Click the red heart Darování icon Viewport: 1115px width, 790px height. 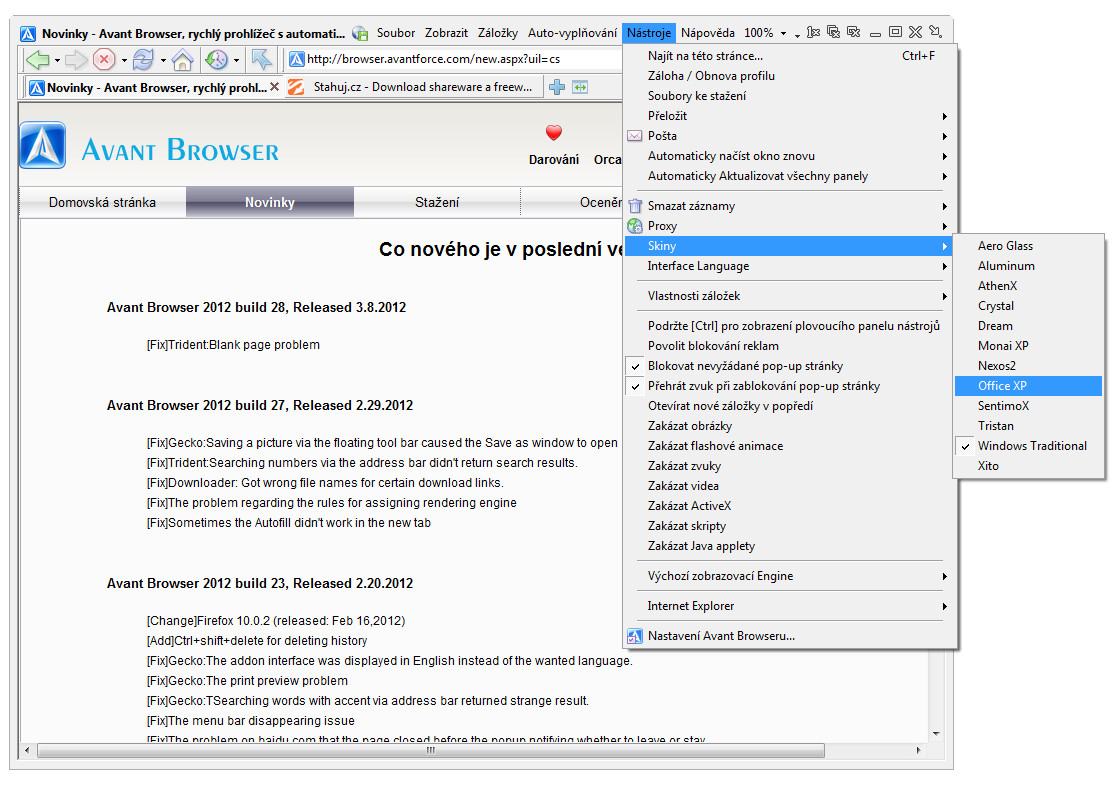click(554, 132)
